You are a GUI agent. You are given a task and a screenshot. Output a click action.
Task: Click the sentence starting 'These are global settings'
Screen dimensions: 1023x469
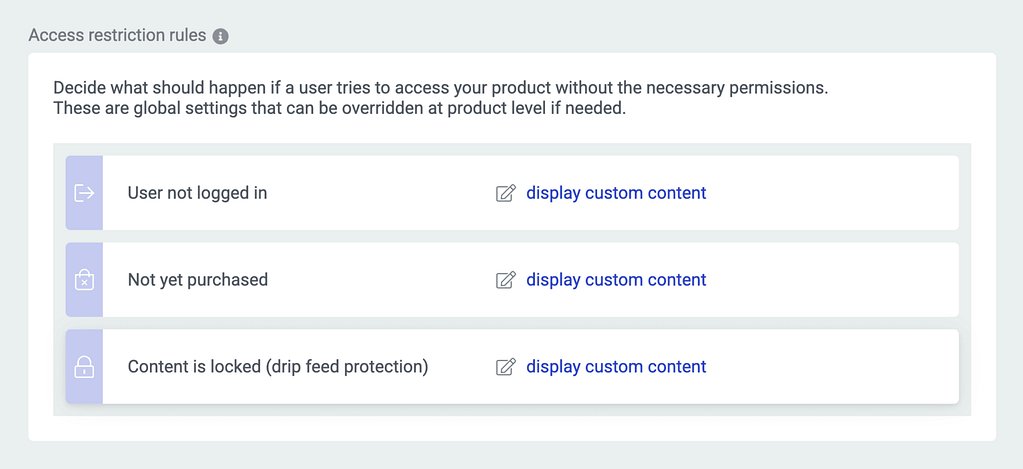coord(339,108)
